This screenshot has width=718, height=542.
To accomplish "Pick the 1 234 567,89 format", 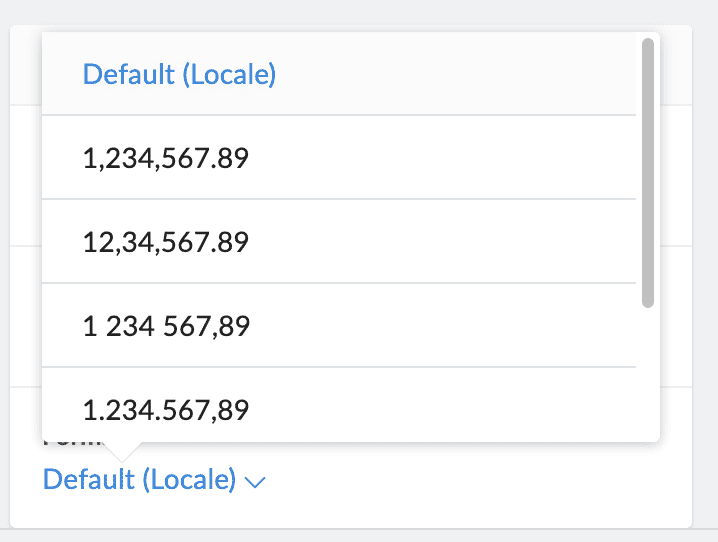I will tap(165, 326).
